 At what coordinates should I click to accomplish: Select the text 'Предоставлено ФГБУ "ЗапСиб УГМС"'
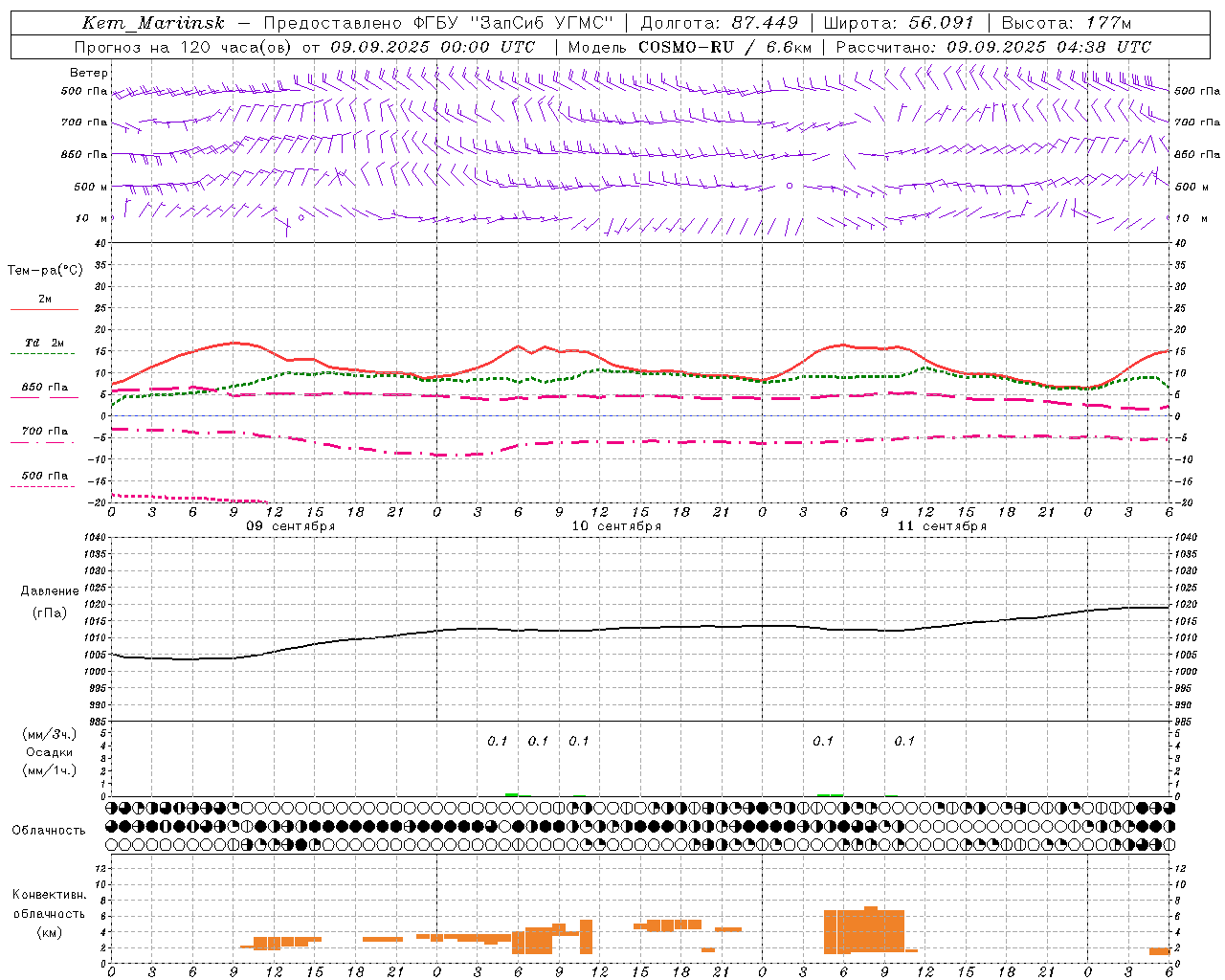coord(437,23)
